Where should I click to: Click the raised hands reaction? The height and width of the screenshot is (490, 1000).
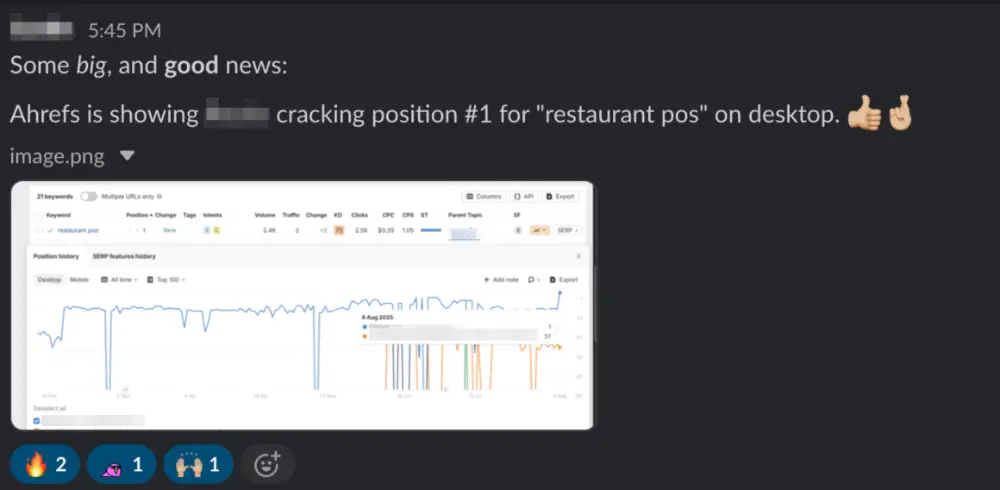(197, 463)
